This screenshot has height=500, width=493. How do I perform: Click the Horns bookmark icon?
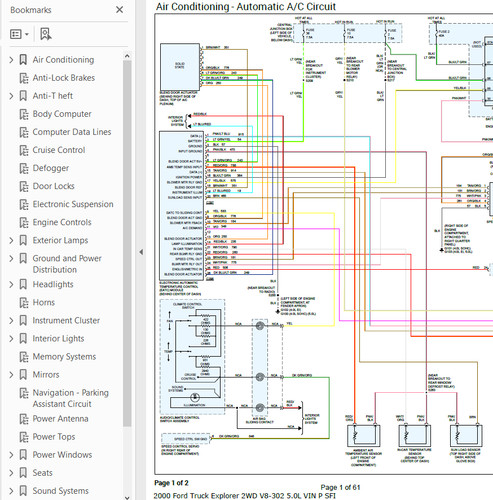click(x=24, y=303)
